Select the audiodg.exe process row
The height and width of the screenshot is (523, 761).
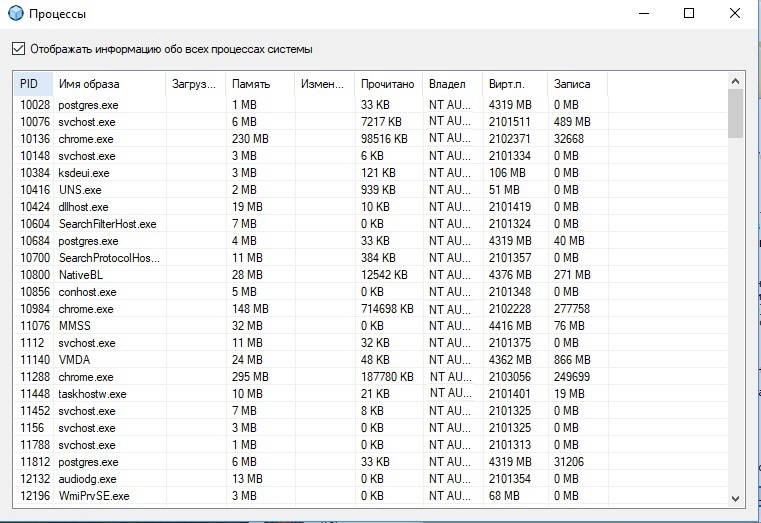click(87, 479)
